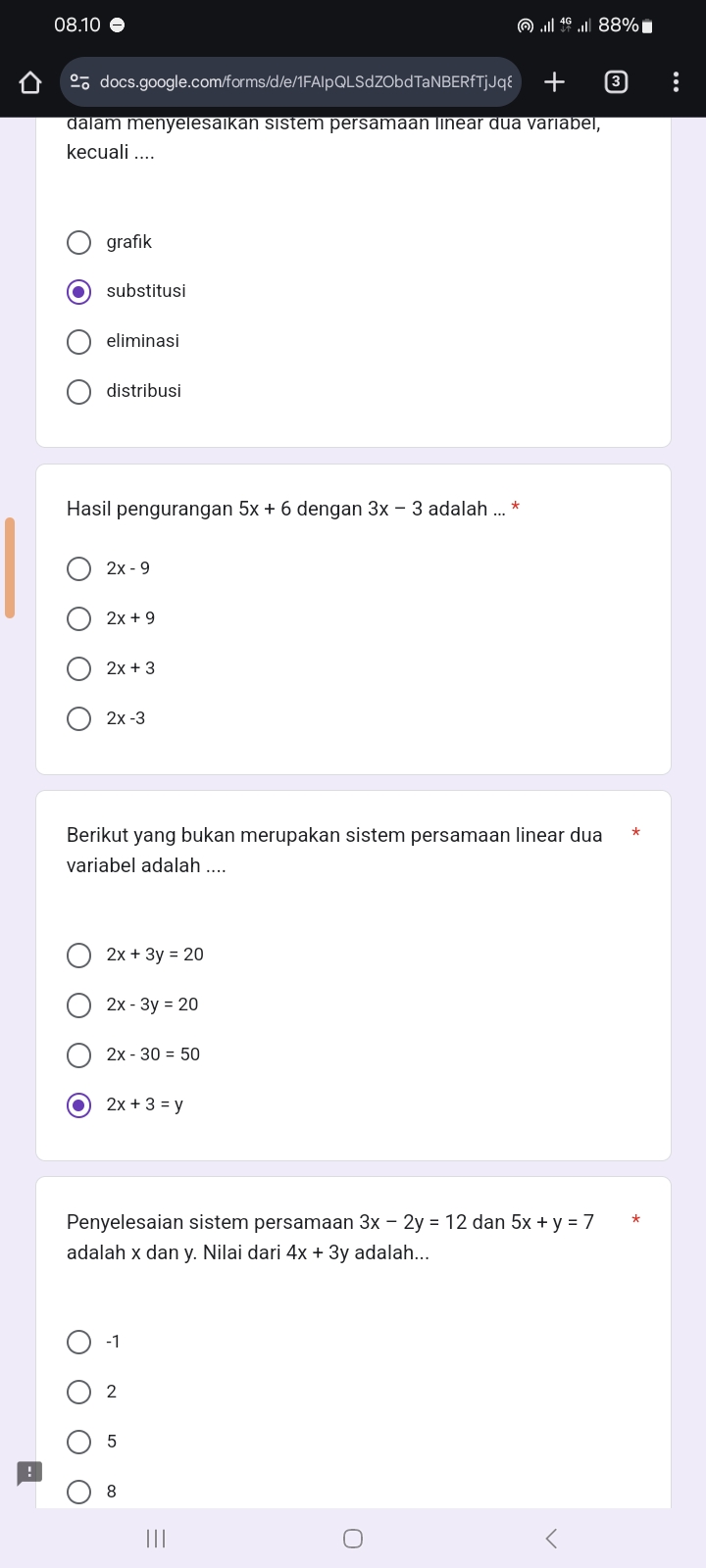The height and width of the screenshot is (1568, 706).
Task: Select answer 8 in the final question
Action: [78, 1491]
